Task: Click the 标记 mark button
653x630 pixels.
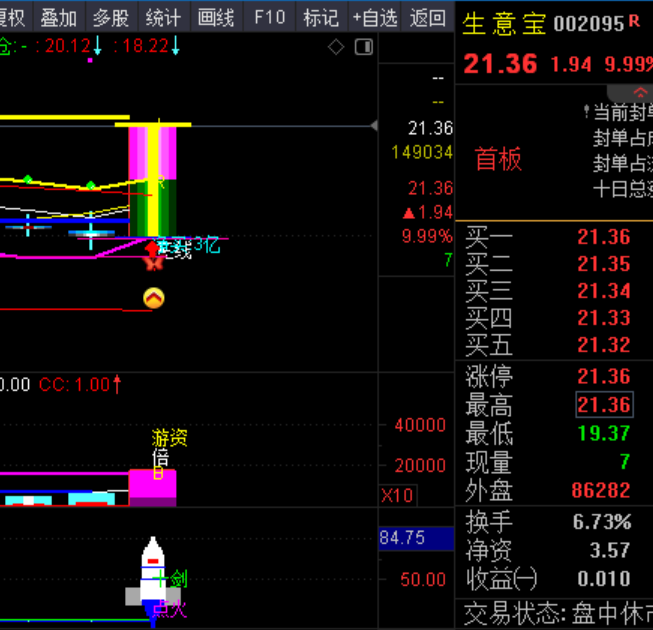Action: click(321, 17)
